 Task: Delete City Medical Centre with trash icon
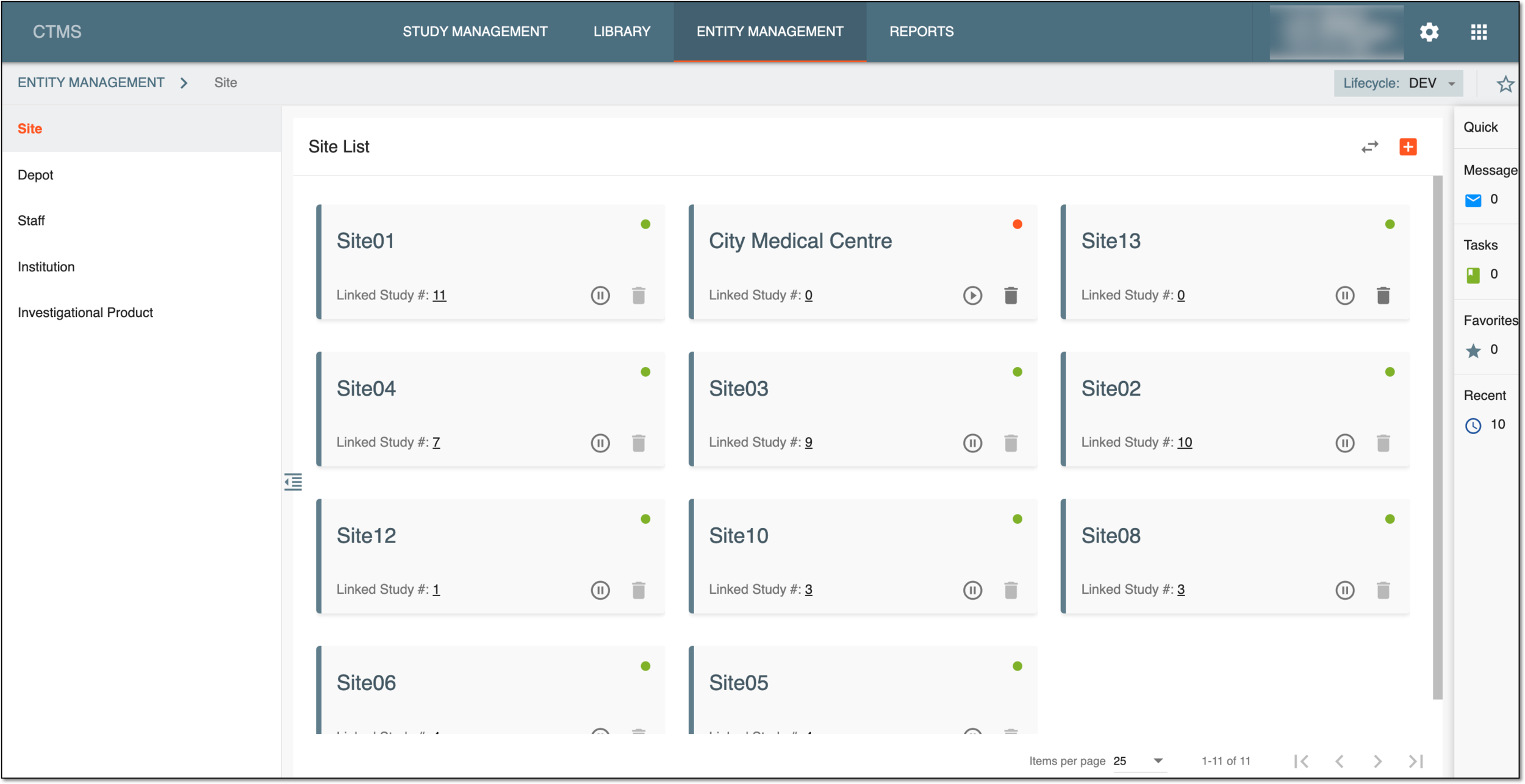point(1011,296)
